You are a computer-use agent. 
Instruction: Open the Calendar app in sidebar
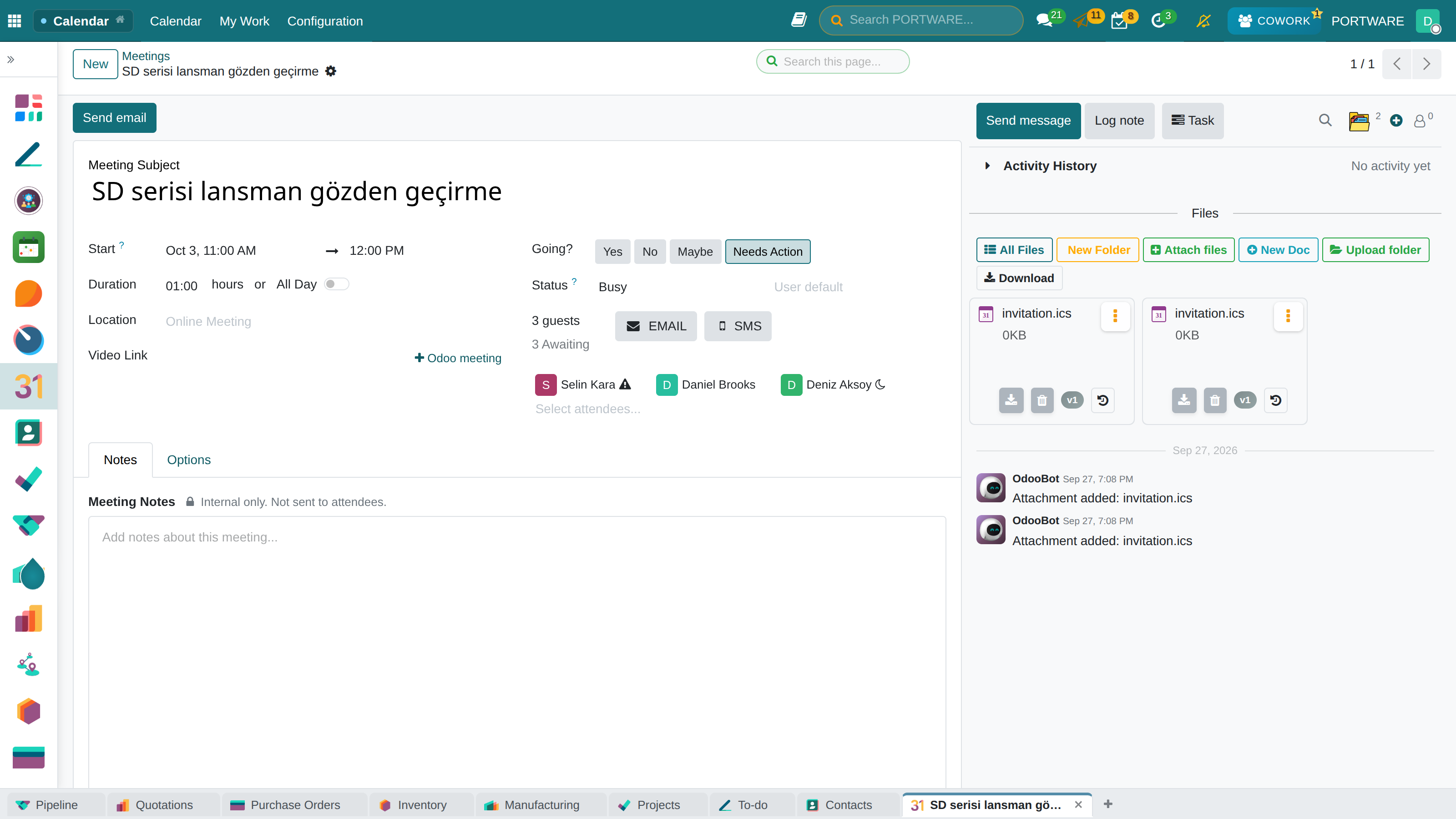[28, 387]
